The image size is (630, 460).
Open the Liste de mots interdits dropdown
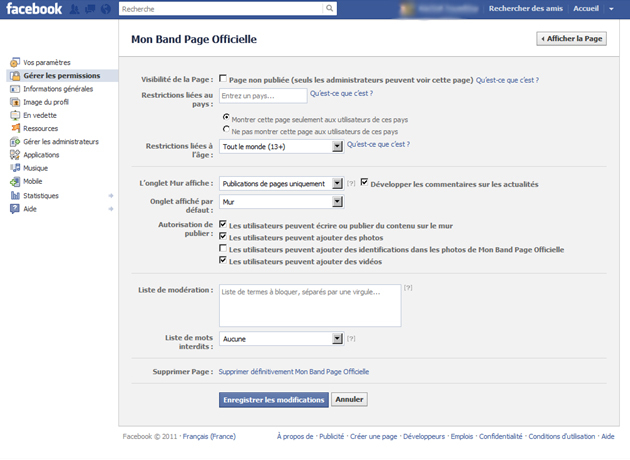tap(281, 339)
